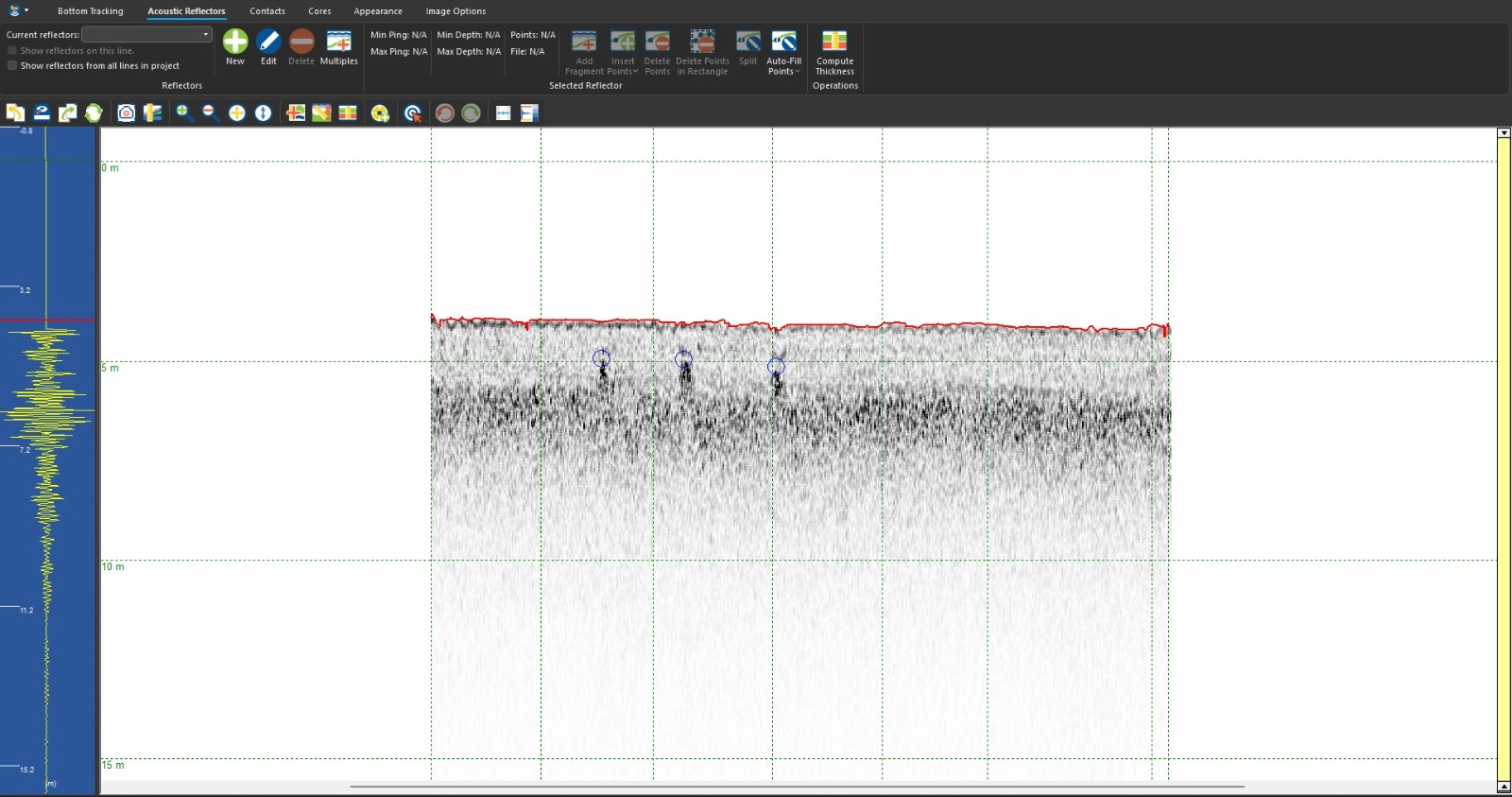Viewport: 1512px width, 797px height.
Task: Click the third blue contact circle marker
Action: tap(776, 366)
